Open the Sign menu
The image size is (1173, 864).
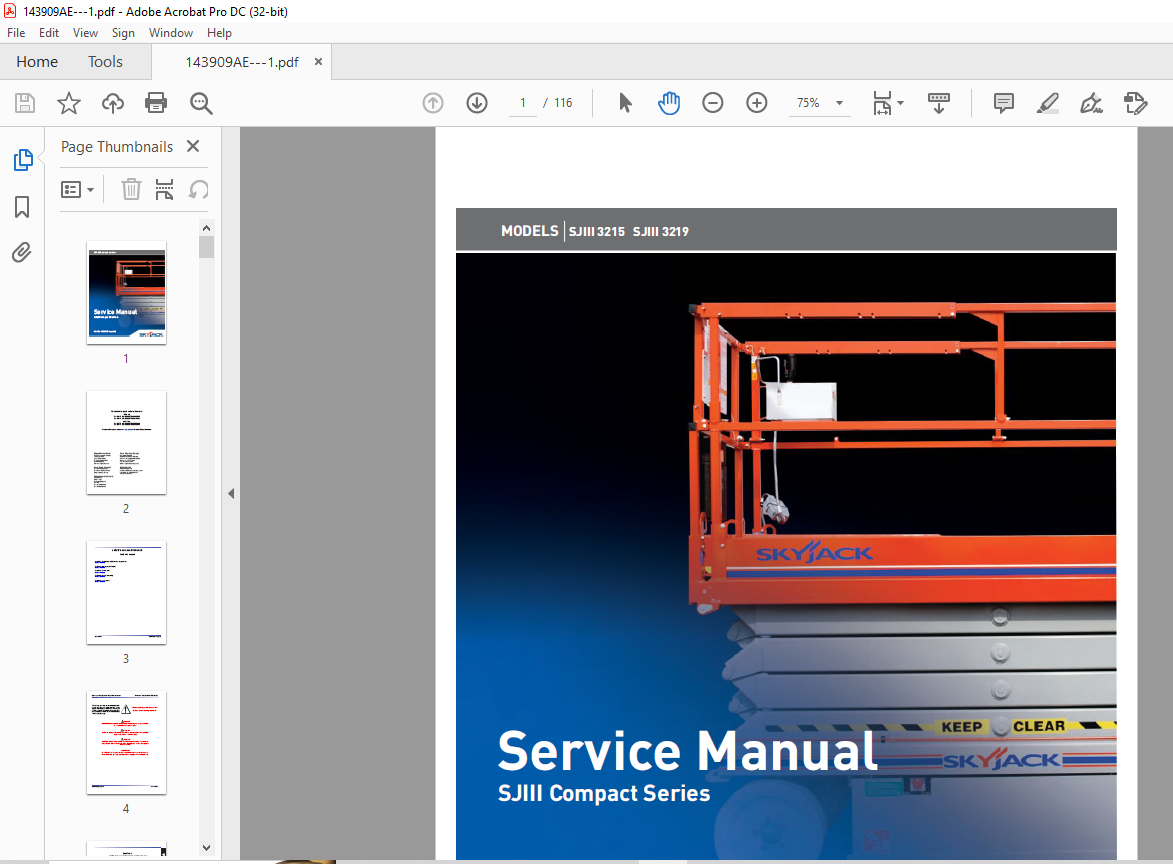[x=123, y=33]
